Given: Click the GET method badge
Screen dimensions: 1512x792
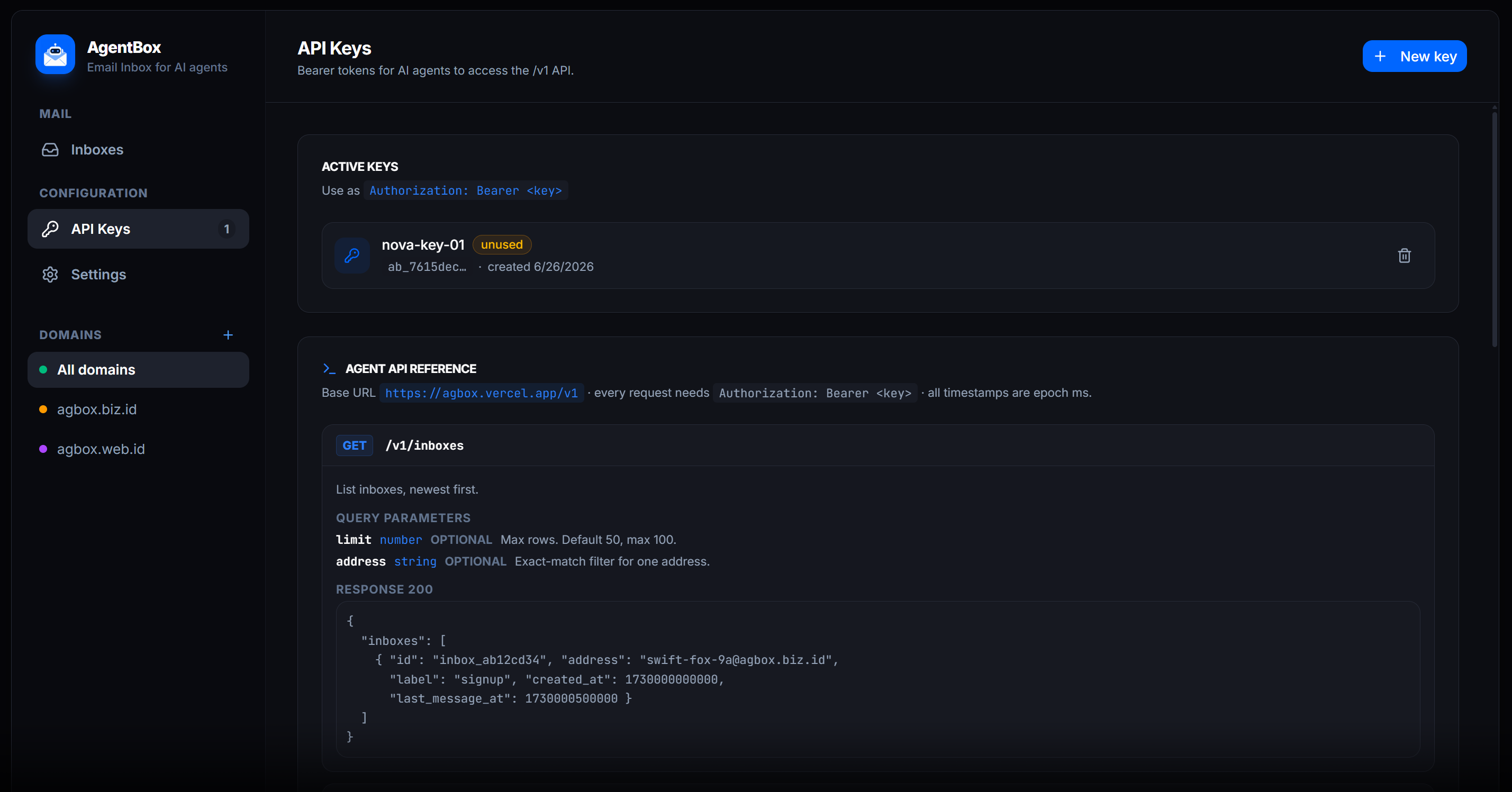Looking at the screenshot, I should pos(355,446).
